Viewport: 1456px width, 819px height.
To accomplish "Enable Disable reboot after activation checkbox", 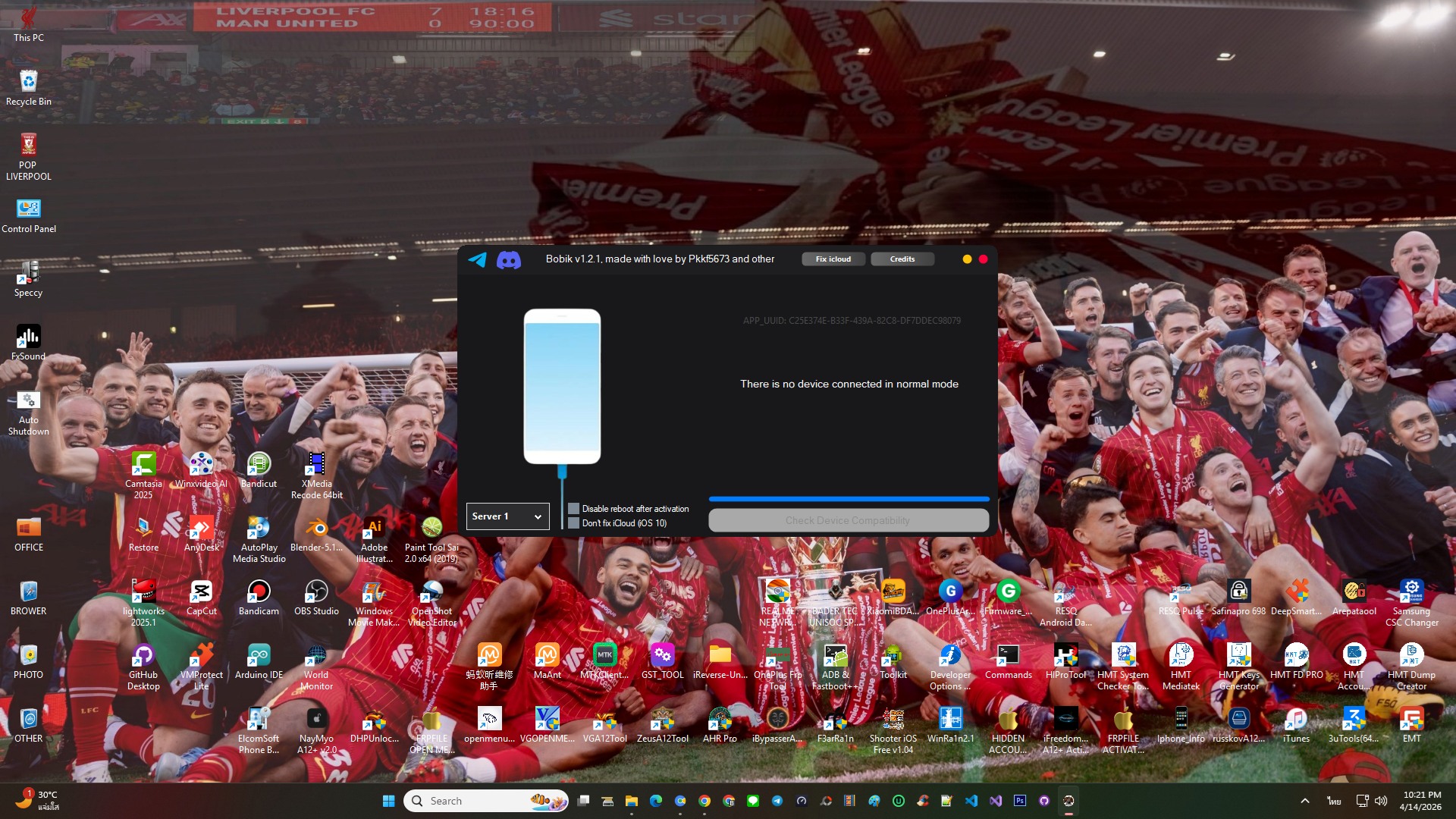I will (x=574, y=509).
